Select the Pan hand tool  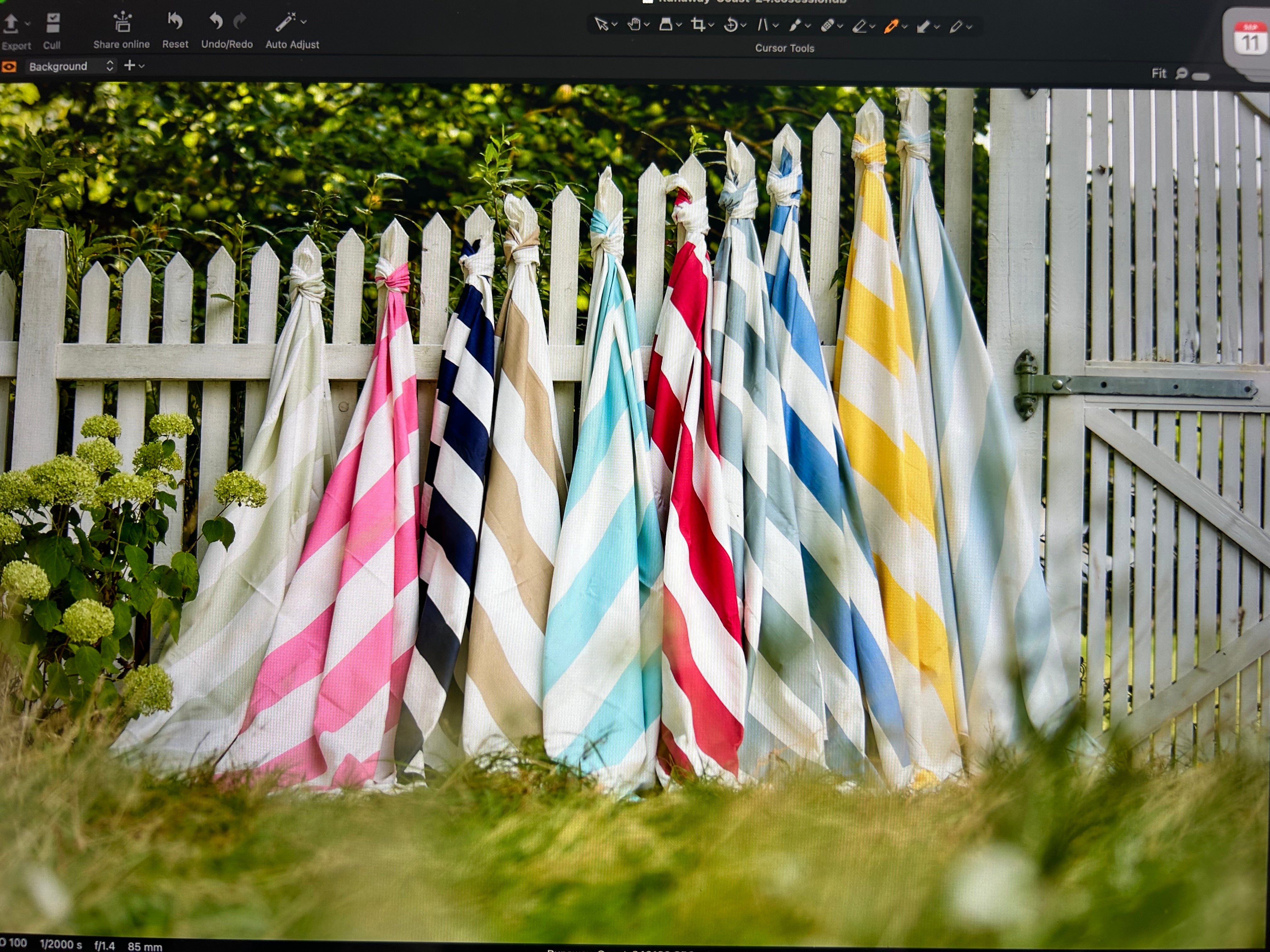[x=633, y=24]
